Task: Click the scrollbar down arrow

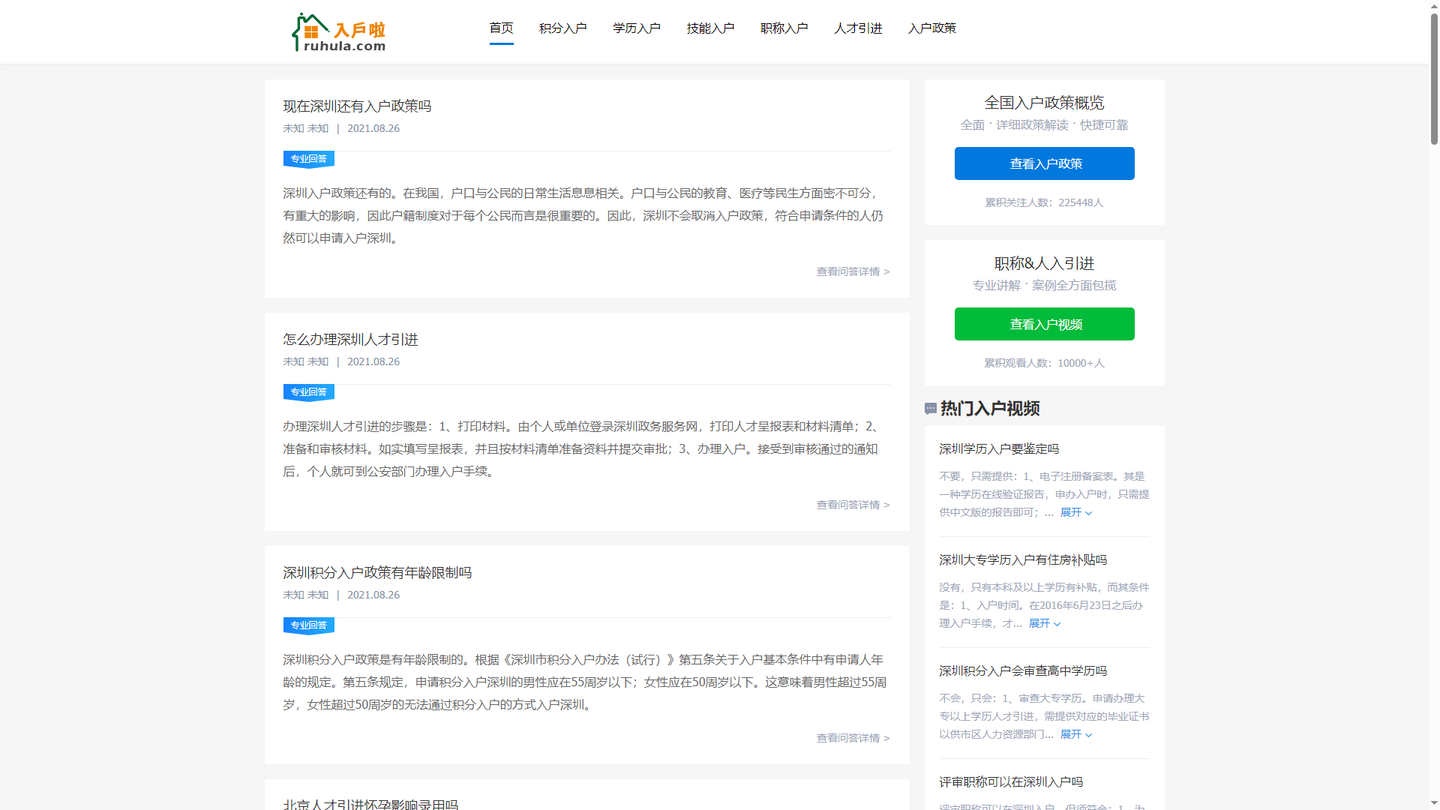Action: pos(1434,804)
